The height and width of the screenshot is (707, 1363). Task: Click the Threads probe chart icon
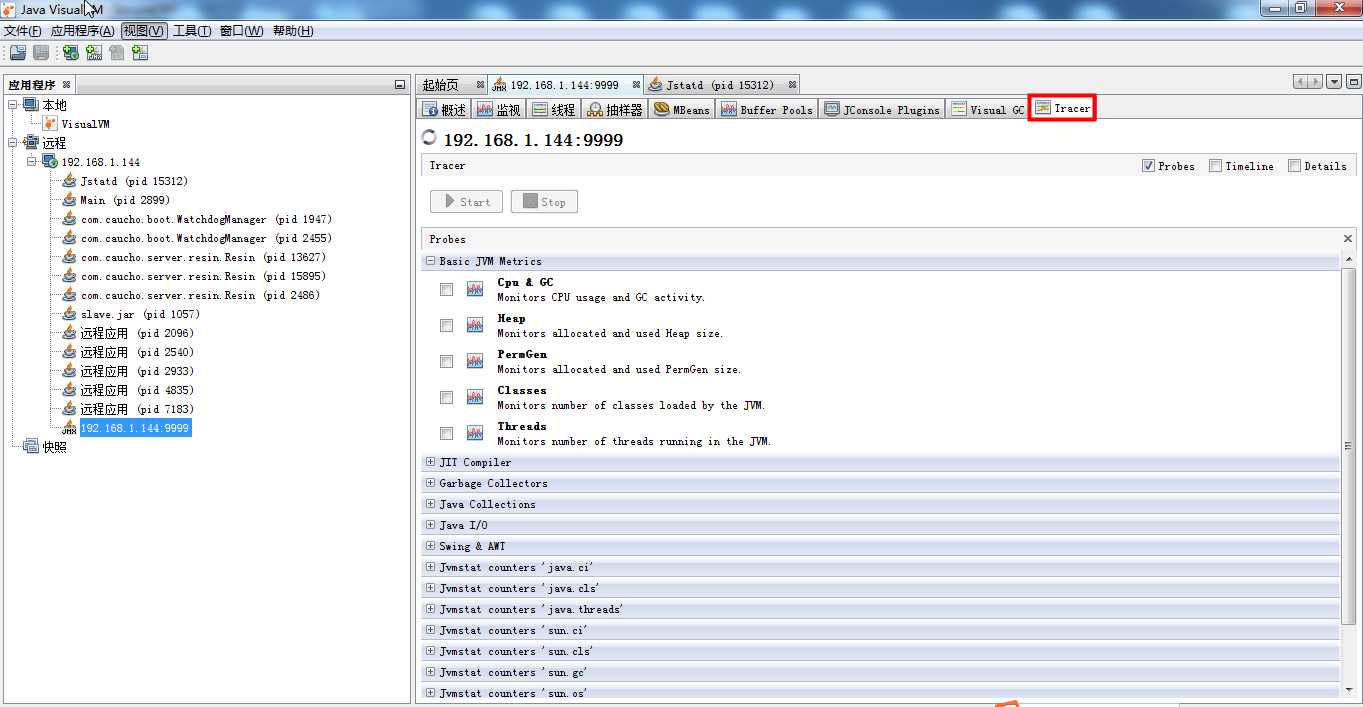[475, 433]
